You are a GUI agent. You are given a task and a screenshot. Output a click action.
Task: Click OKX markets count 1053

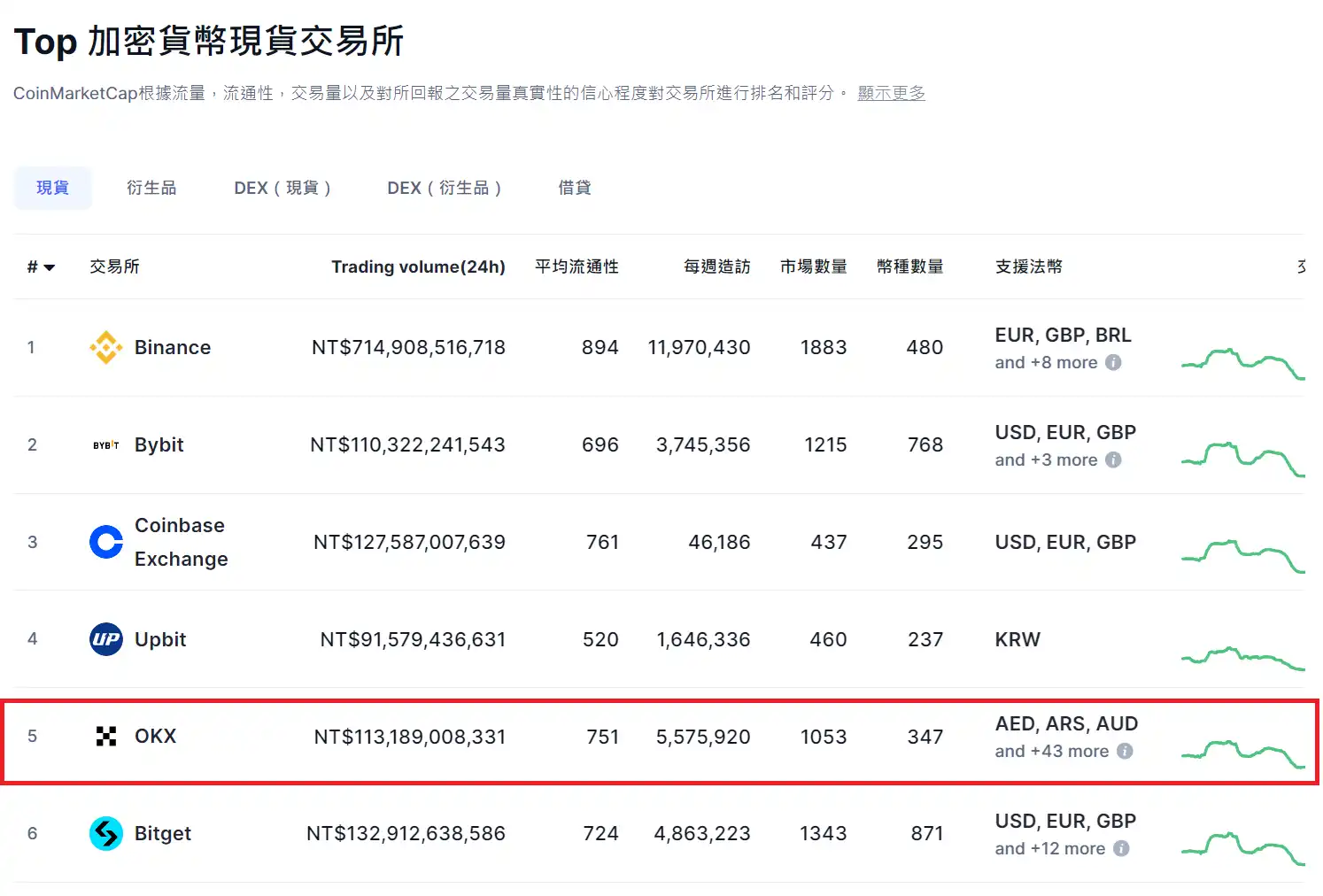point(824,737)
